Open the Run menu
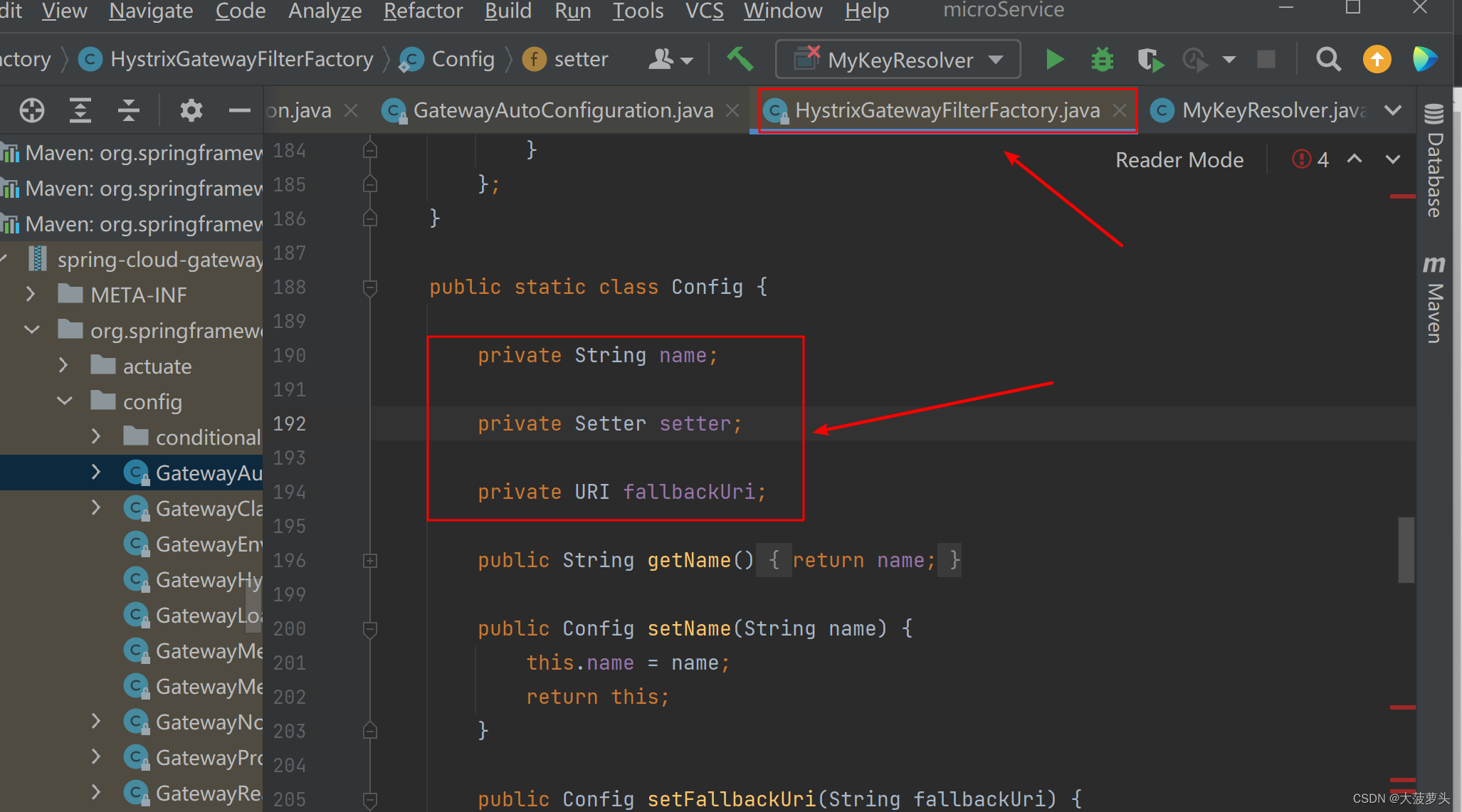 pos(572,11)
